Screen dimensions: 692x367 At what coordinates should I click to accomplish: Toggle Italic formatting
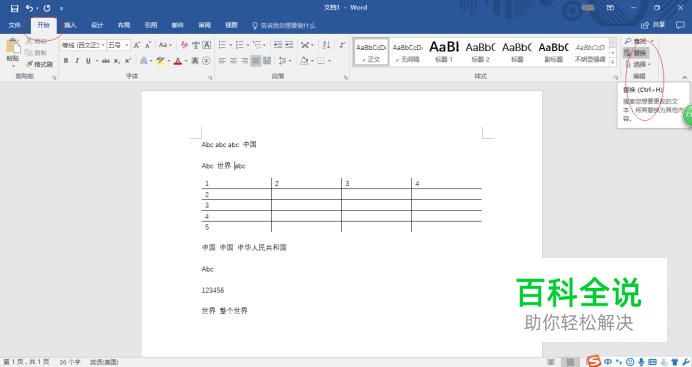pos(77,61)
